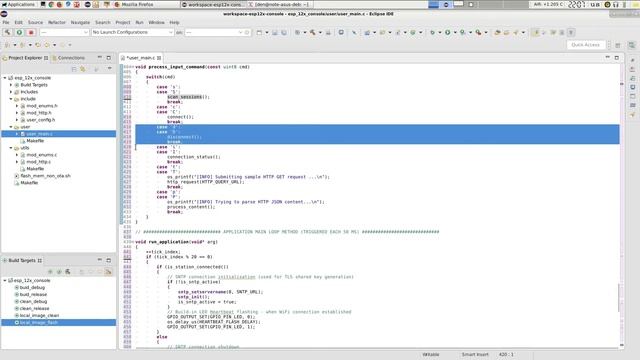Select mod_http.h file
640x360 pixels.
pos(39,113)
